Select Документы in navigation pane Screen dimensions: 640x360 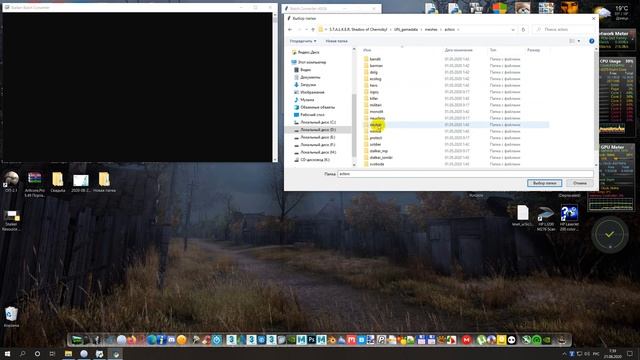click(307, 77)
